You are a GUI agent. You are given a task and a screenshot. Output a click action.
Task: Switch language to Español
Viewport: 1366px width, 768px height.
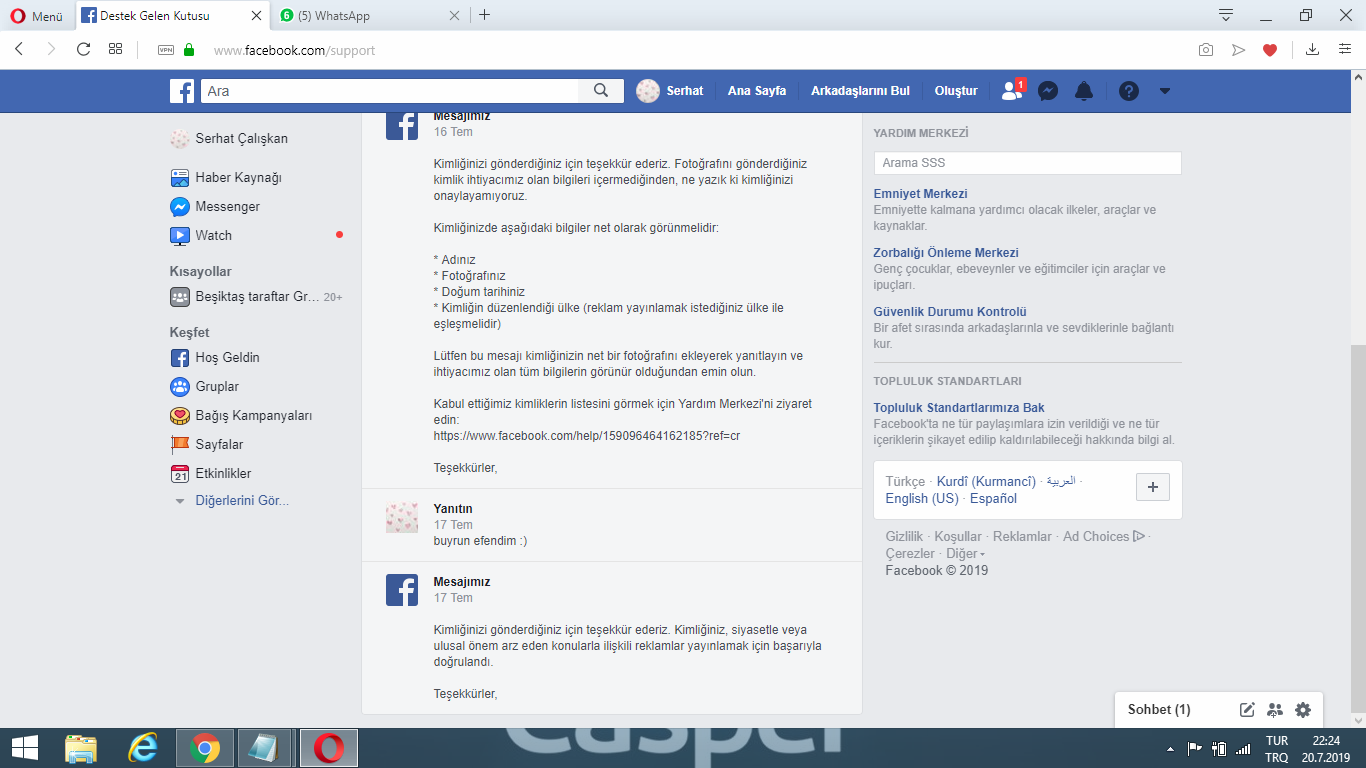click(993, 499)
